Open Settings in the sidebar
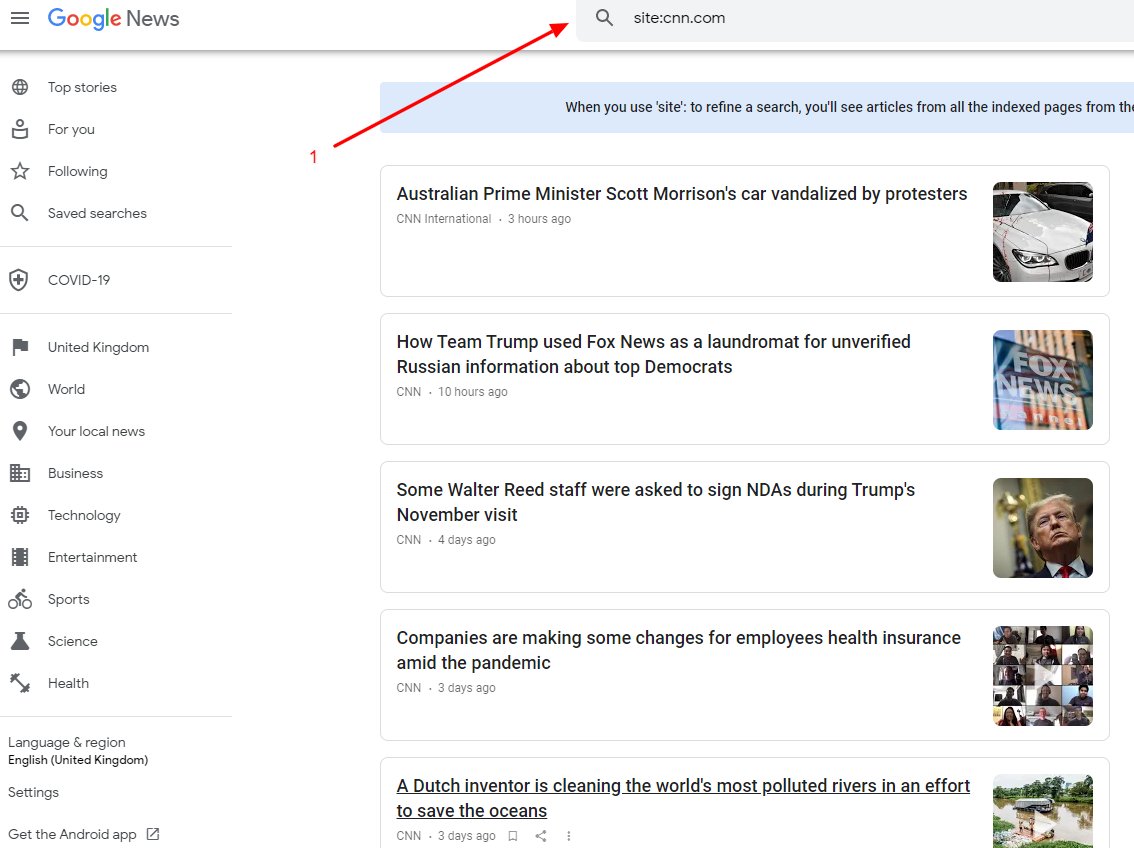The image size is (1134, 848). 33,792
